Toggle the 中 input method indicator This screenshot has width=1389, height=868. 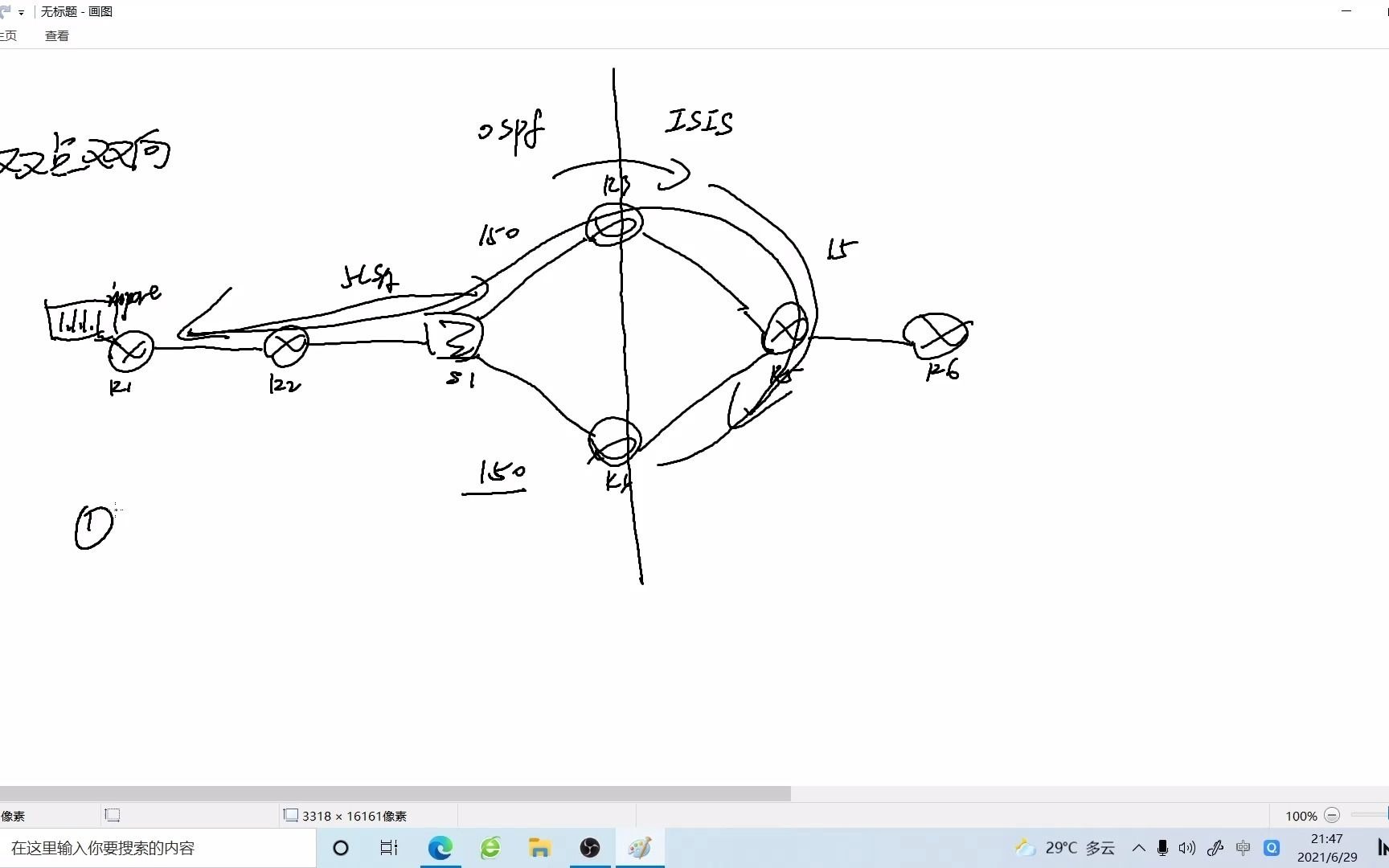click(1244, 848)
